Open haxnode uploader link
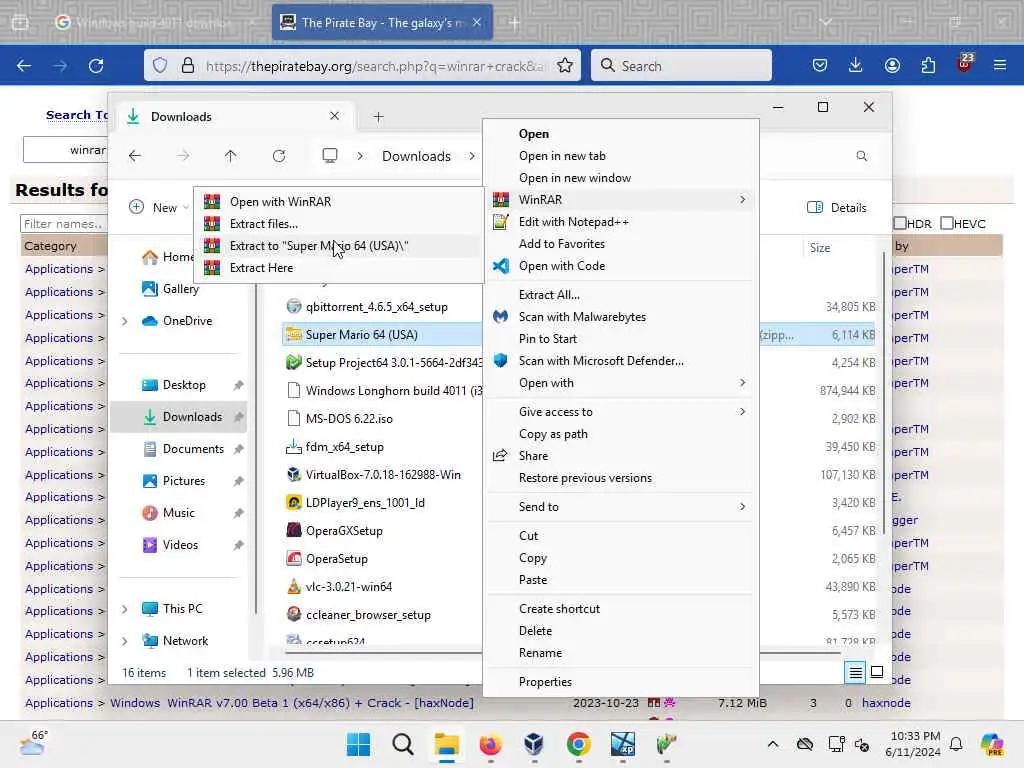Screen dimensions: 1024x768 pyautogui.click(x=886, y=703)
